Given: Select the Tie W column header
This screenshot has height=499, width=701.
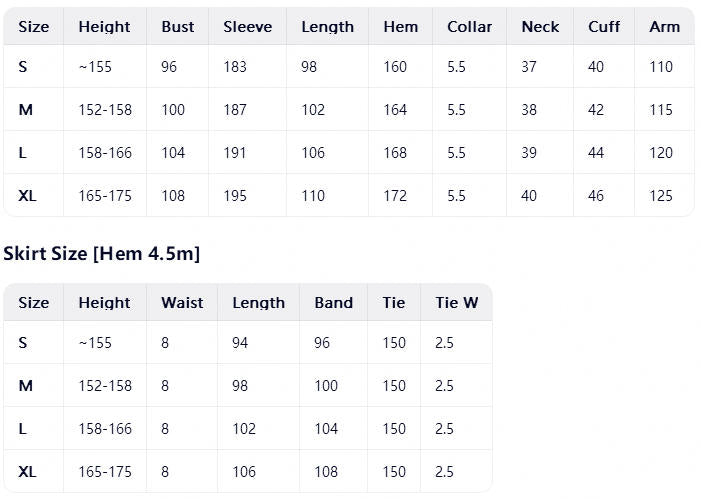Looking at the screenshot, I should click(x=456, y=303).
